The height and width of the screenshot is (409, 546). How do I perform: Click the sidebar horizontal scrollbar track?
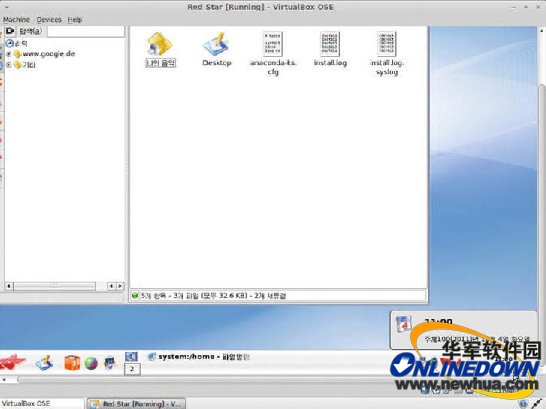coord(54,286)
